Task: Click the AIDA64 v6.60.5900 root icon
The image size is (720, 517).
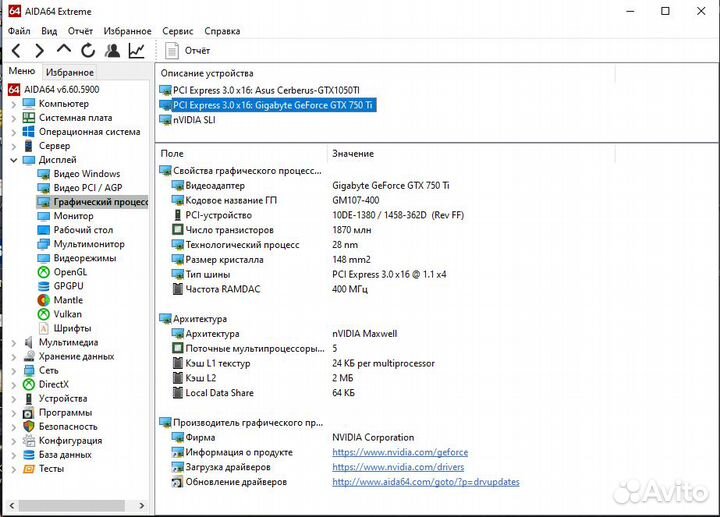Action: [x=14, y=90]
